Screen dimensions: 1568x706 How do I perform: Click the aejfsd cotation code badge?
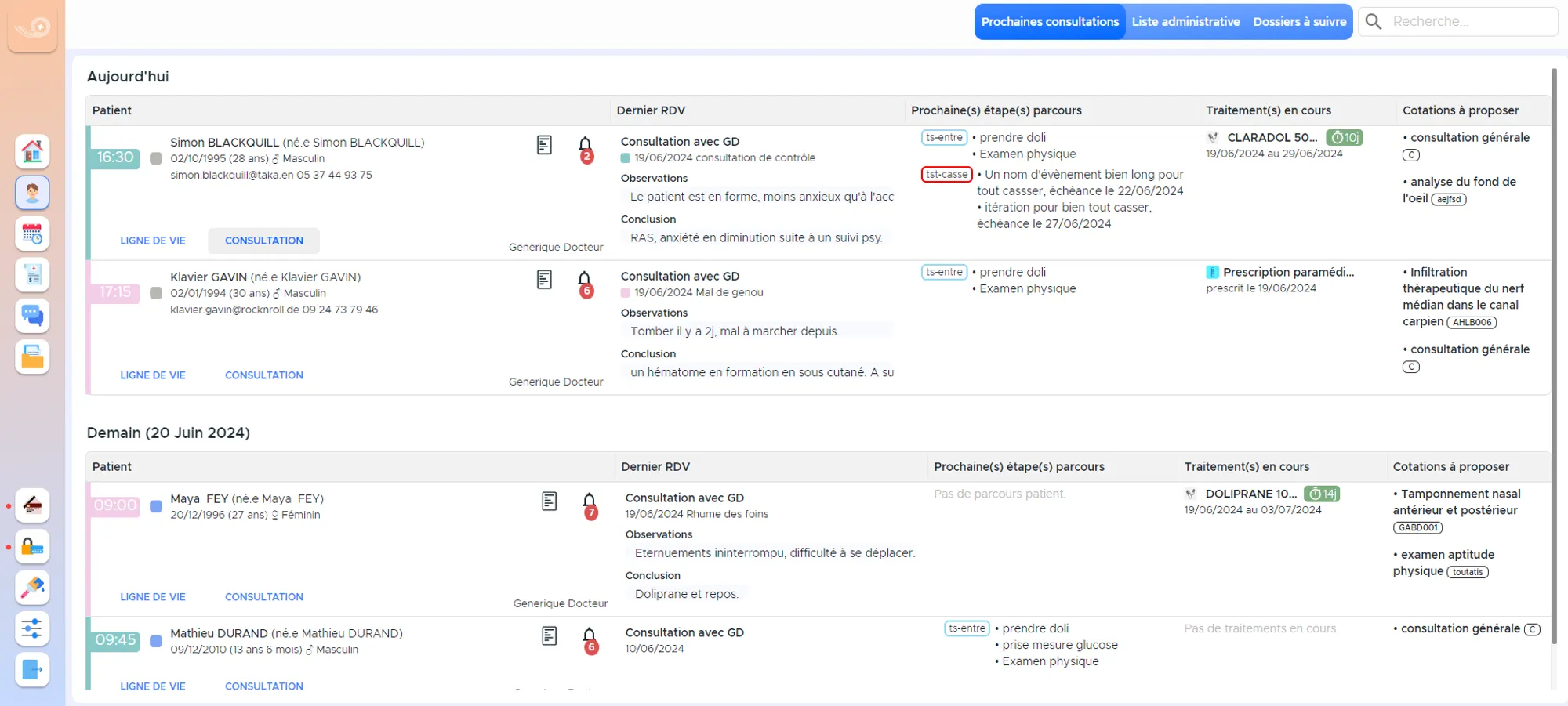[x=1449, y=200]
